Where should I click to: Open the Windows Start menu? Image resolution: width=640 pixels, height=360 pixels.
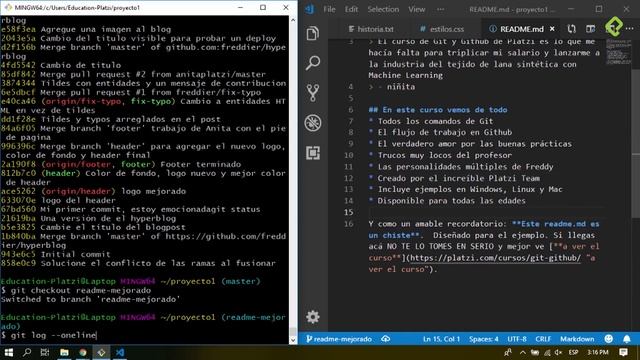tap(8, 352)
